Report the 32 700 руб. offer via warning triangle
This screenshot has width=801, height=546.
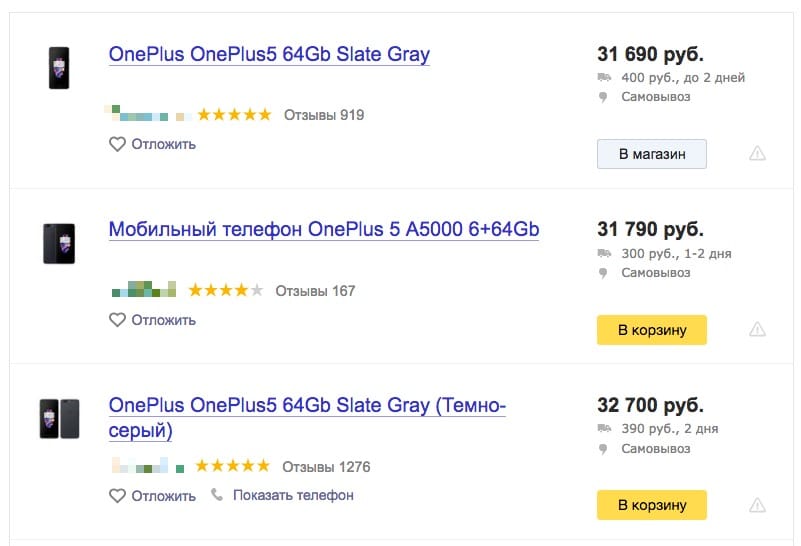[757, 505]
